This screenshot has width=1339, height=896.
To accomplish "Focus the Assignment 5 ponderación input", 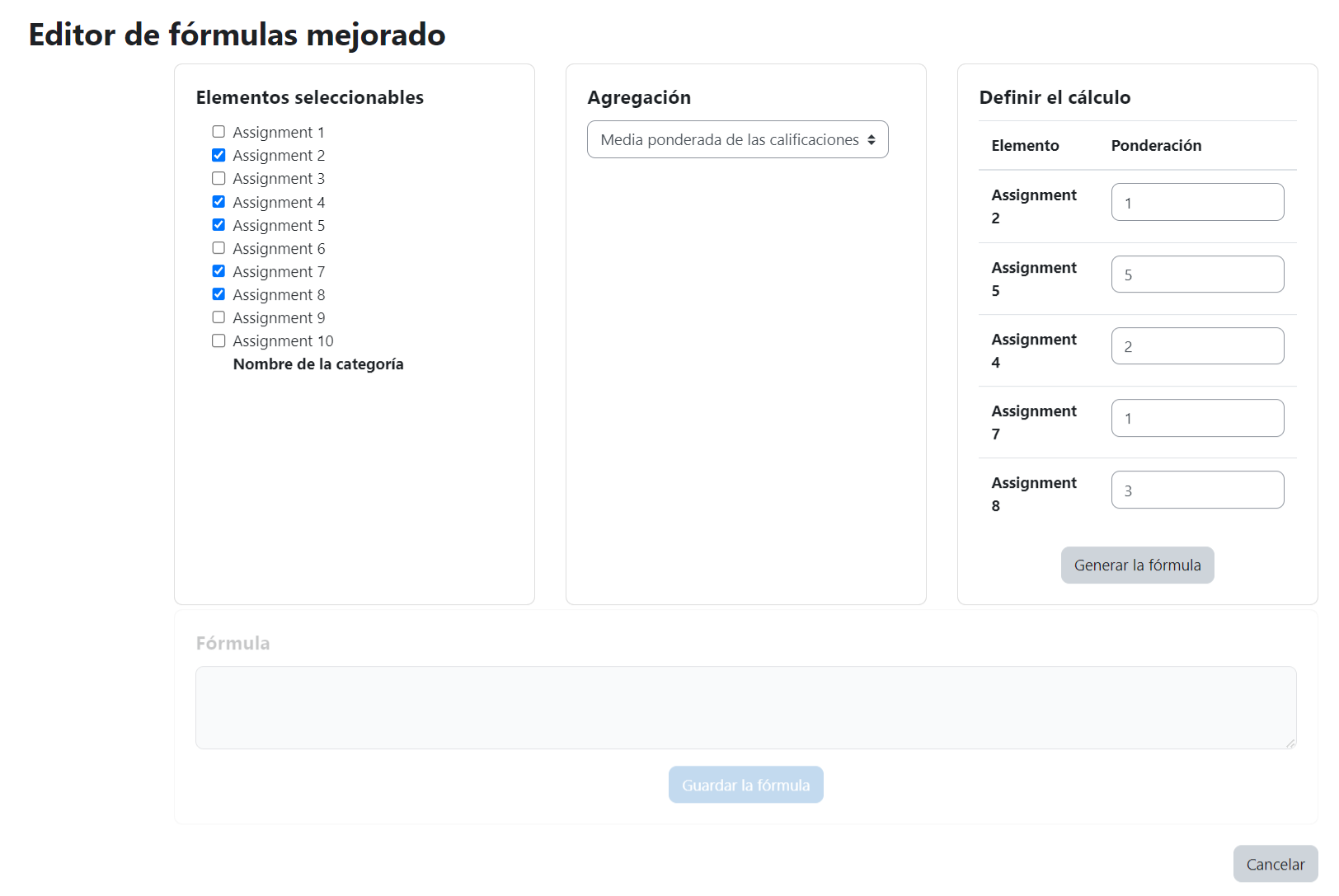I will pyautogui.click(x=1197, y=274).
